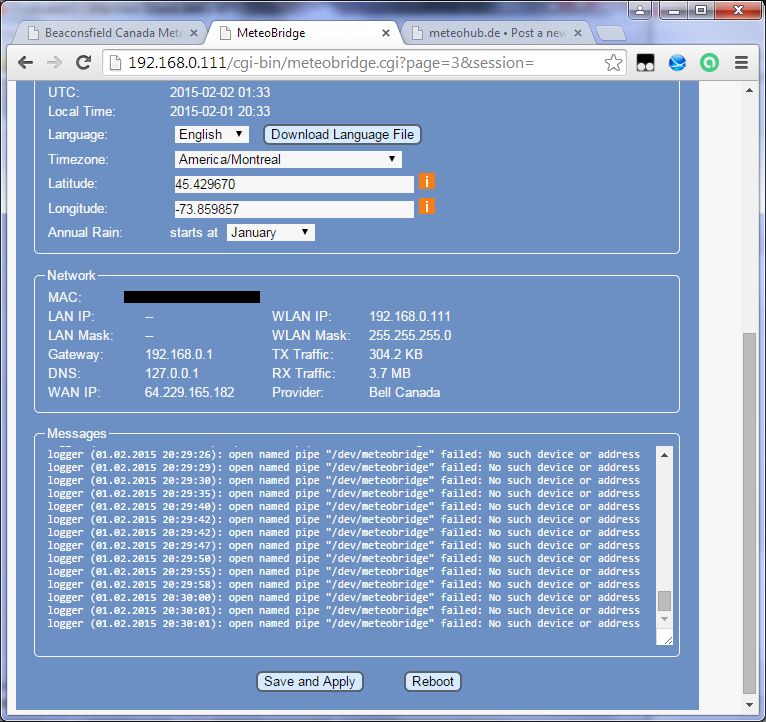Bookmark this page with the star icon

pos(613,63)
